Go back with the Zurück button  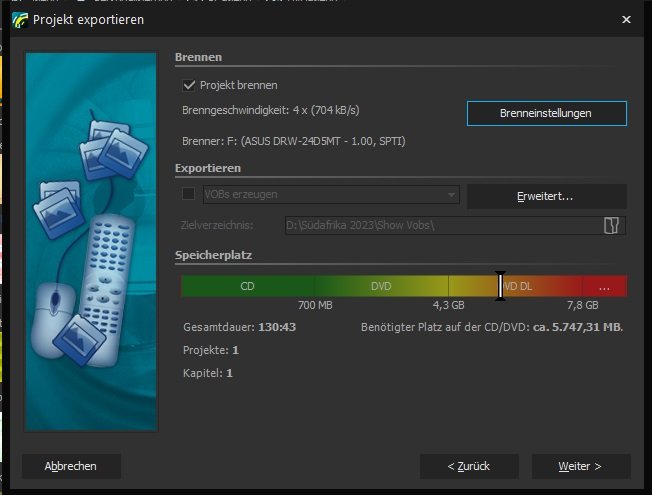click(x=469, y=466)
